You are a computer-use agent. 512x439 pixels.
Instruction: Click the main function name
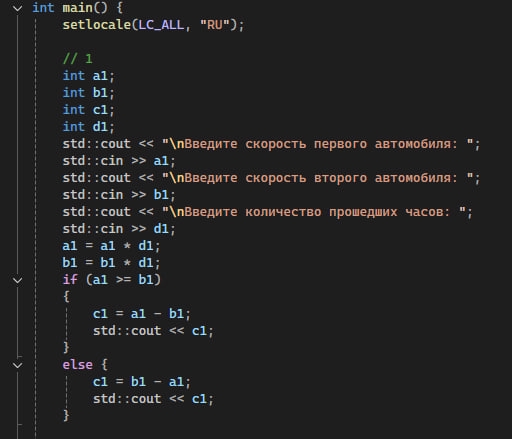pyautogui.click(x=77, y=8)
